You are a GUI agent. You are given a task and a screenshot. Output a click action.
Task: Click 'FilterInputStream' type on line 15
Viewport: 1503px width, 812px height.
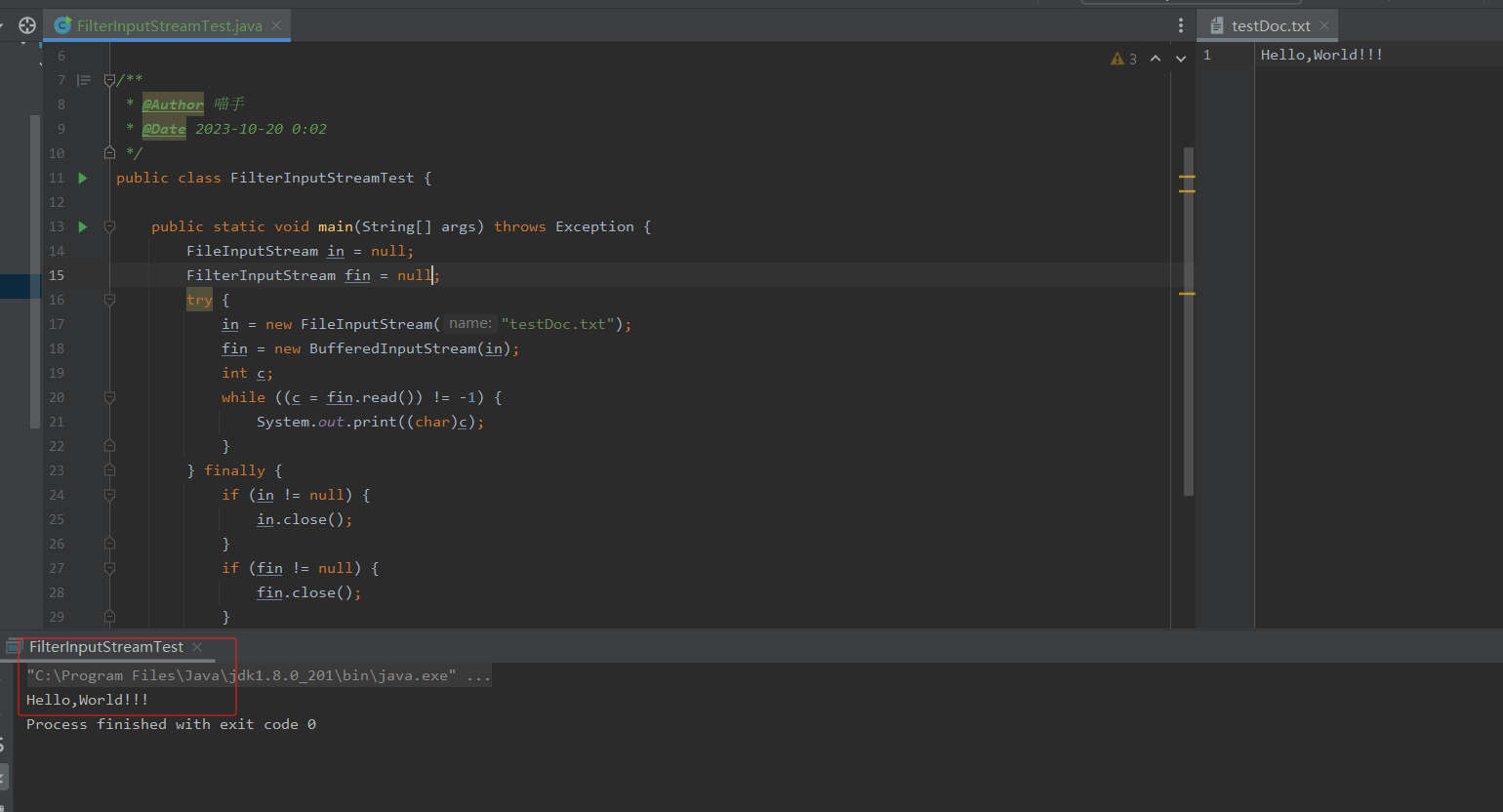(261, 275)
